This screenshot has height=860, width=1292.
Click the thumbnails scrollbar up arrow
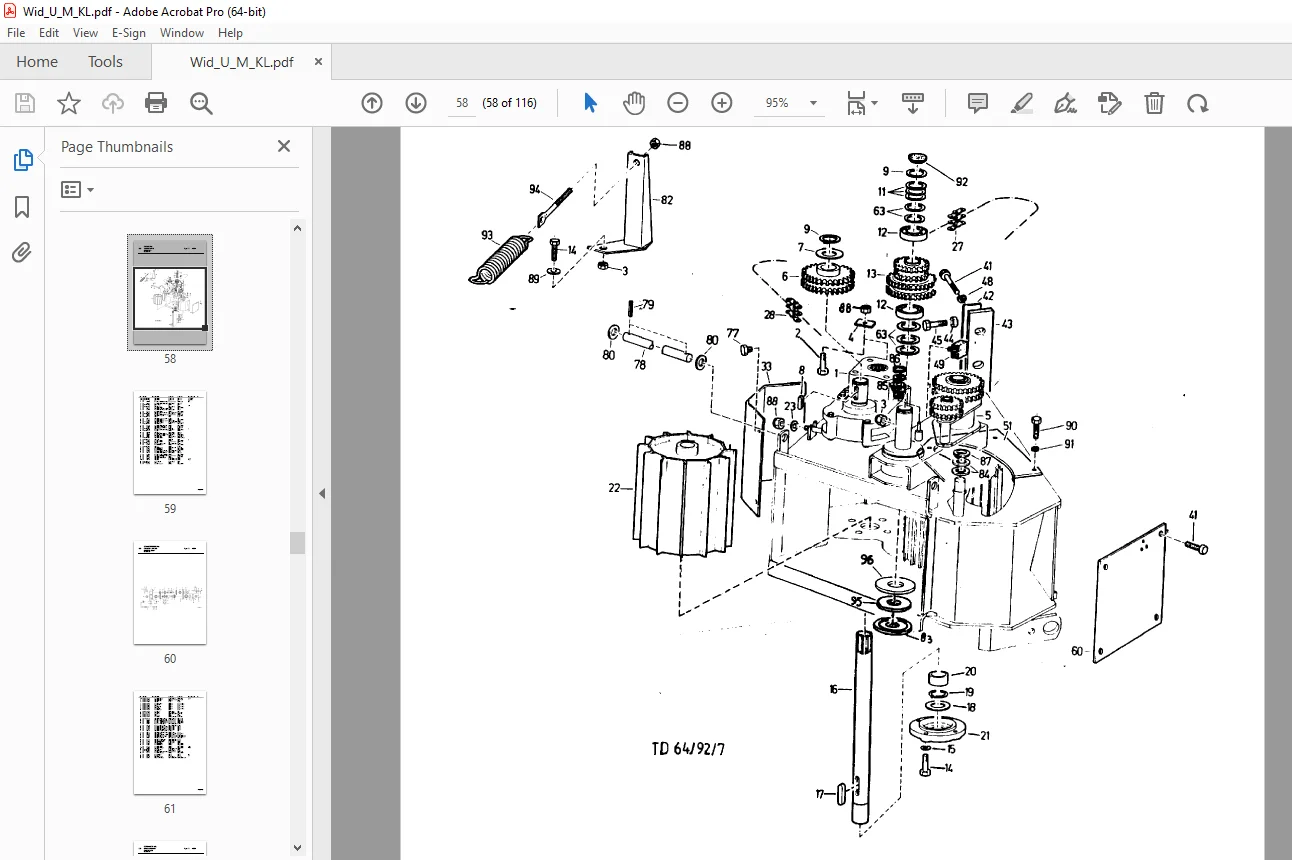[x=297, y=227]
